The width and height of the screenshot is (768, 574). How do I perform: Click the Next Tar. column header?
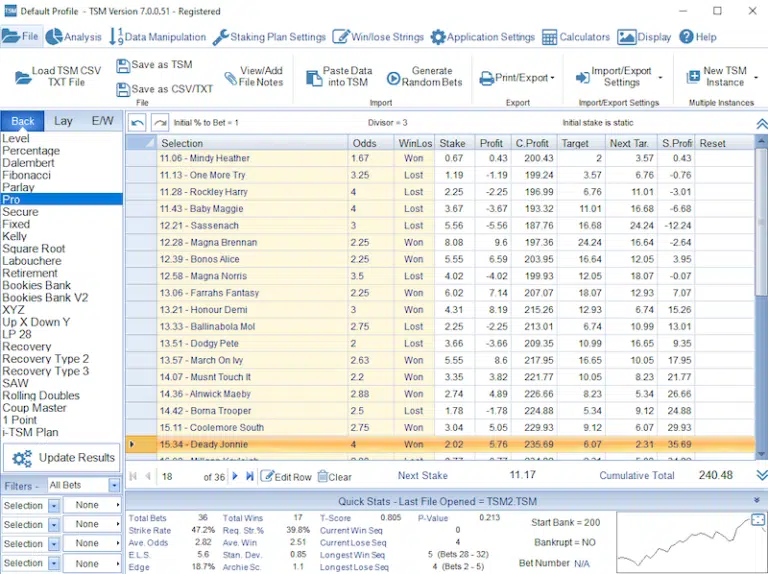tap(631, 143)
